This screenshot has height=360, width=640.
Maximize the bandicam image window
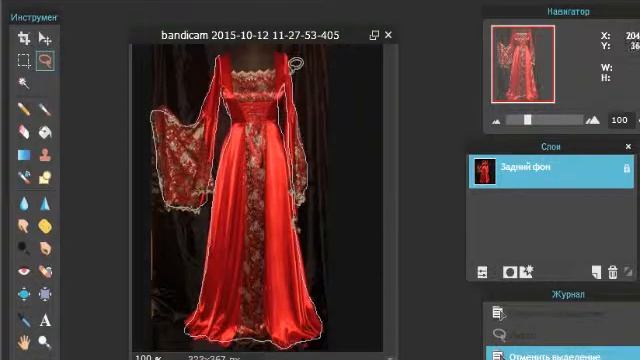tap(374, 35)
